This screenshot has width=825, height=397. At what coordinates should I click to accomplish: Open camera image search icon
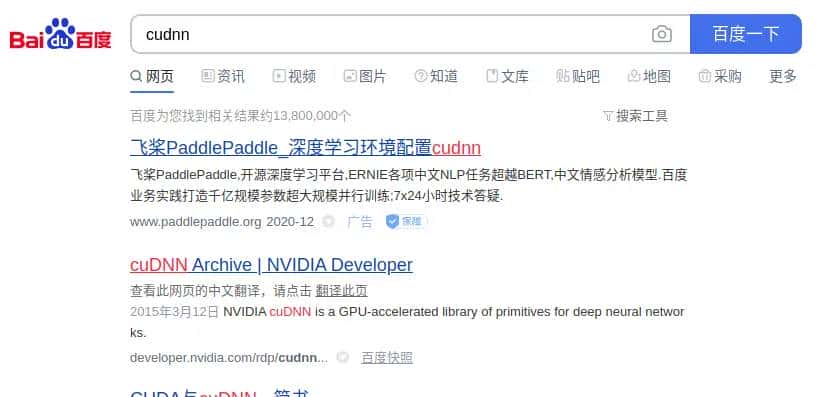pos(661,35)
